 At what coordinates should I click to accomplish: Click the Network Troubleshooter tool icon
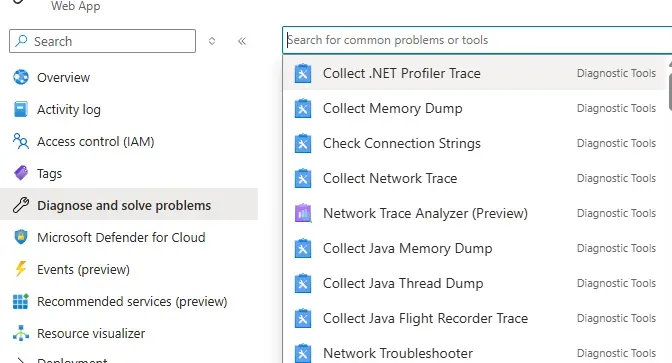pyautogui.click(x=303, y=353)
